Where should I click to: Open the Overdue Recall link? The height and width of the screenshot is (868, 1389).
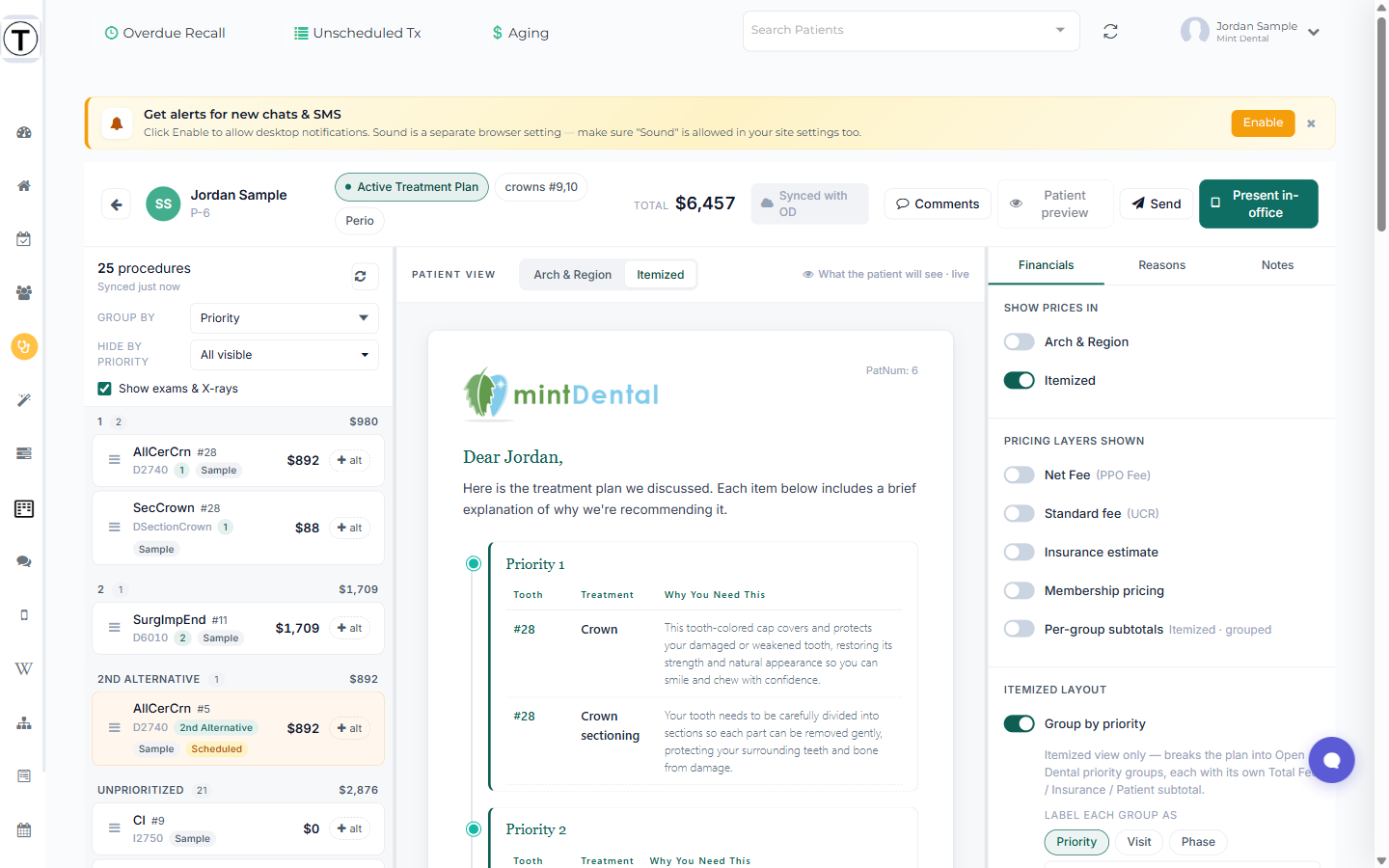165,33
